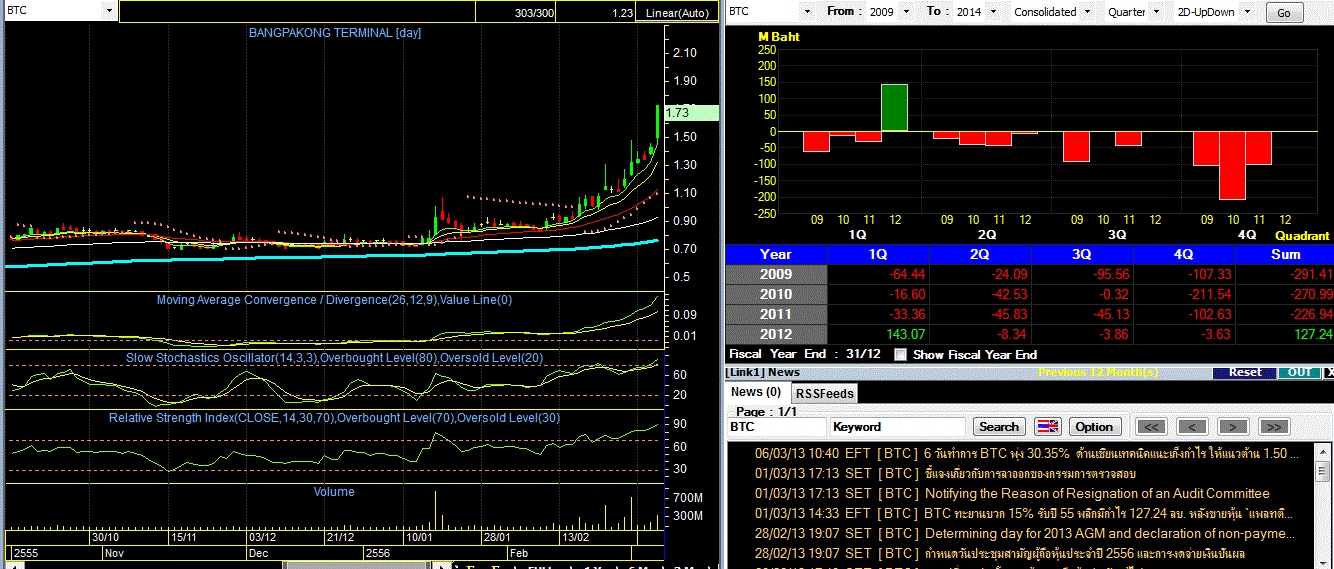Screen dimensions: 1334x569
Task: Open the From year 2009 dropdown
Action: (906, 11)
